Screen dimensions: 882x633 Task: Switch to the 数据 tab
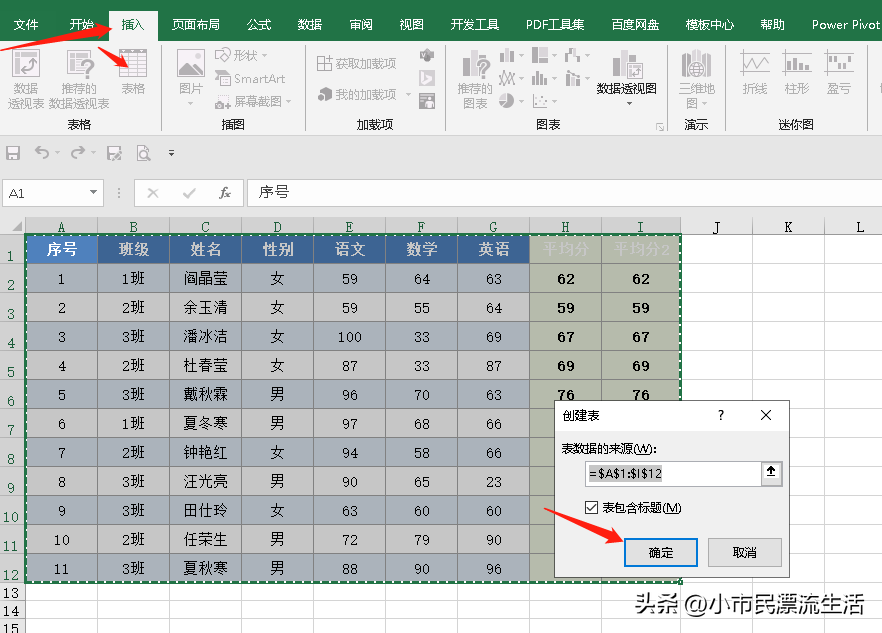309,25
